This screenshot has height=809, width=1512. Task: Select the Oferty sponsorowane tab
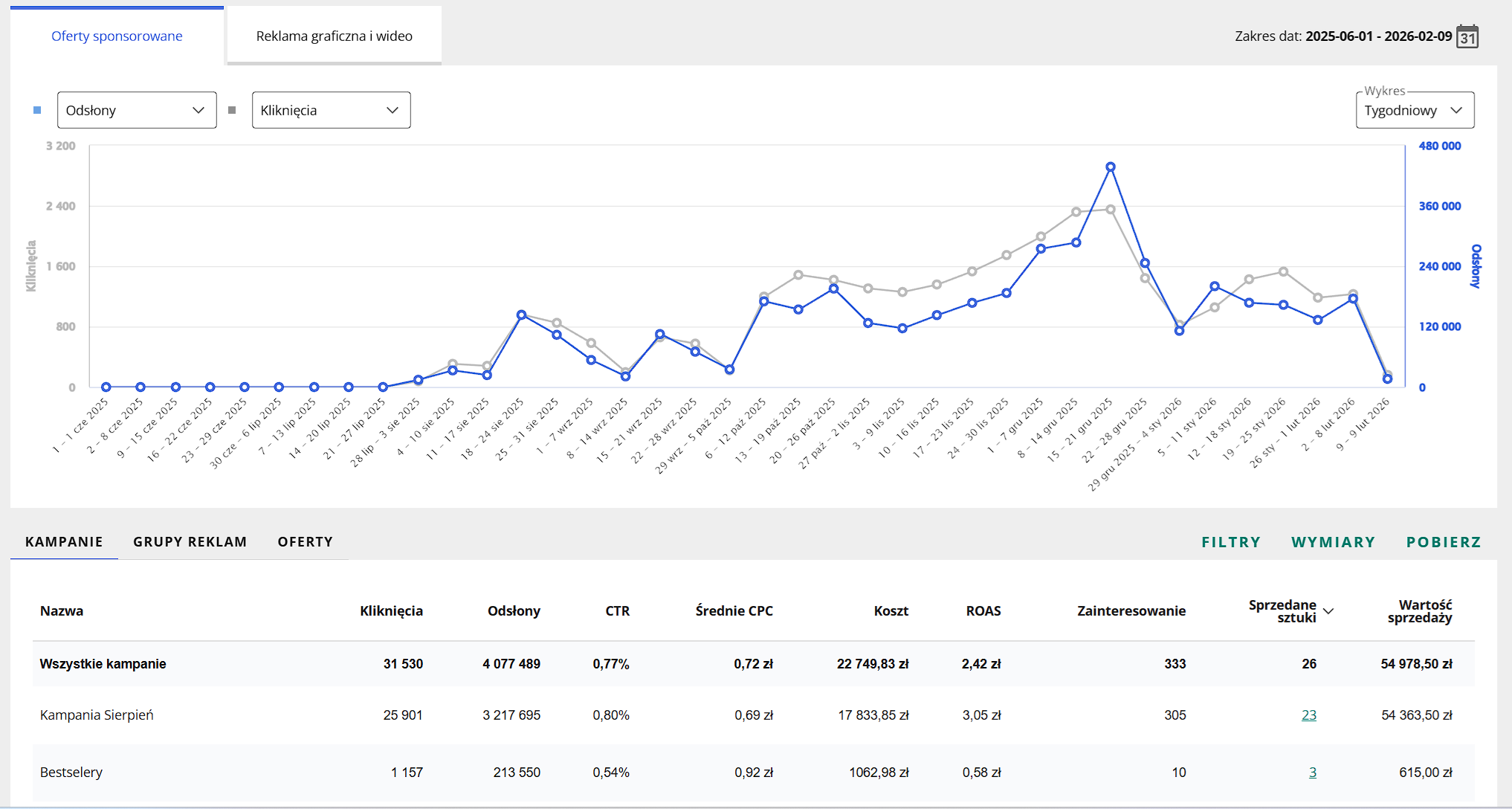(117, 36)
